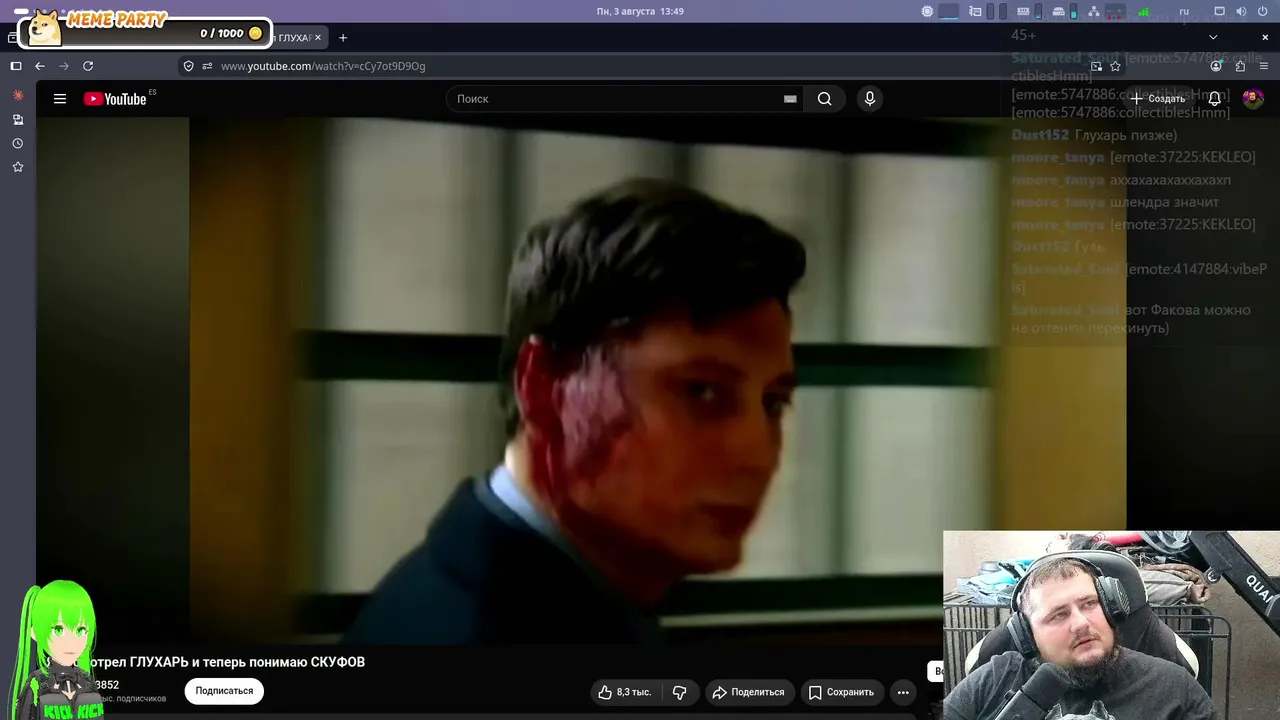
Task: Open a new browser tab
Action: [343, 38]
